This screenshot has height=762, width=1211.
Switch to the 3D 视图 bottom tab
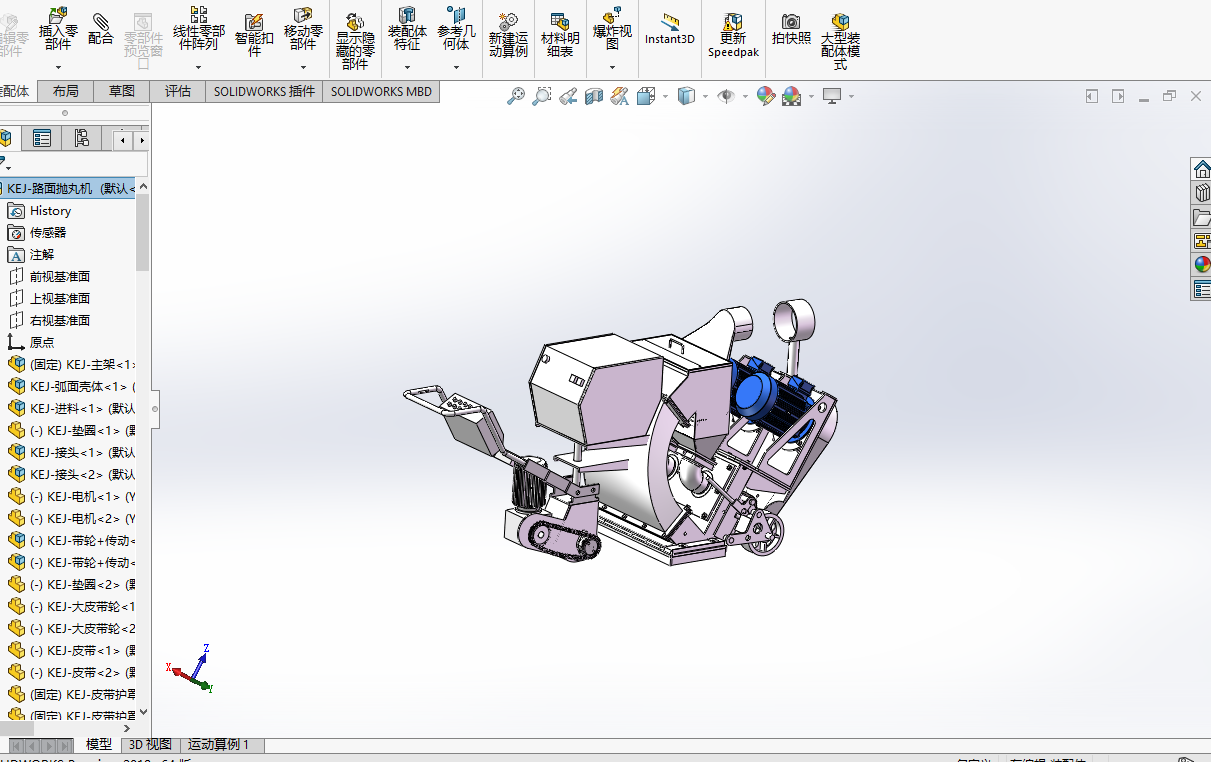coord(150,745)
